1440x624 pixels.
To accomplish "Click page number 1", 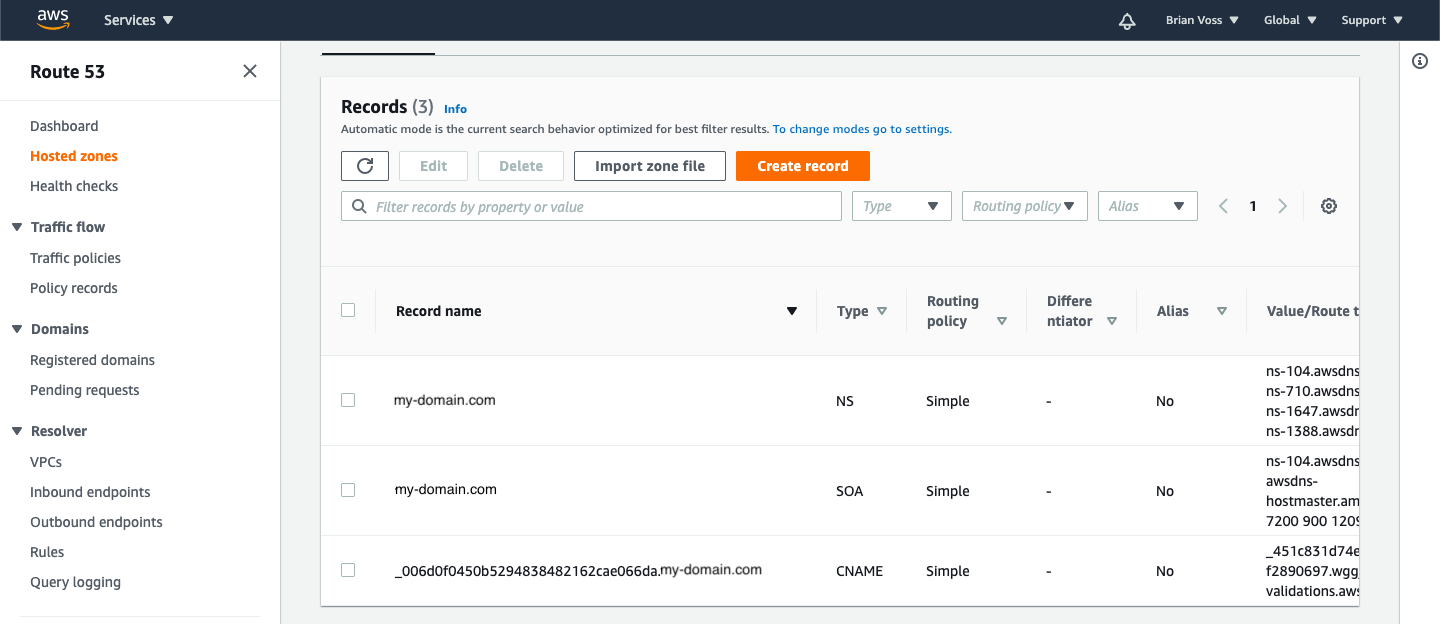I will click(1253, 206).
